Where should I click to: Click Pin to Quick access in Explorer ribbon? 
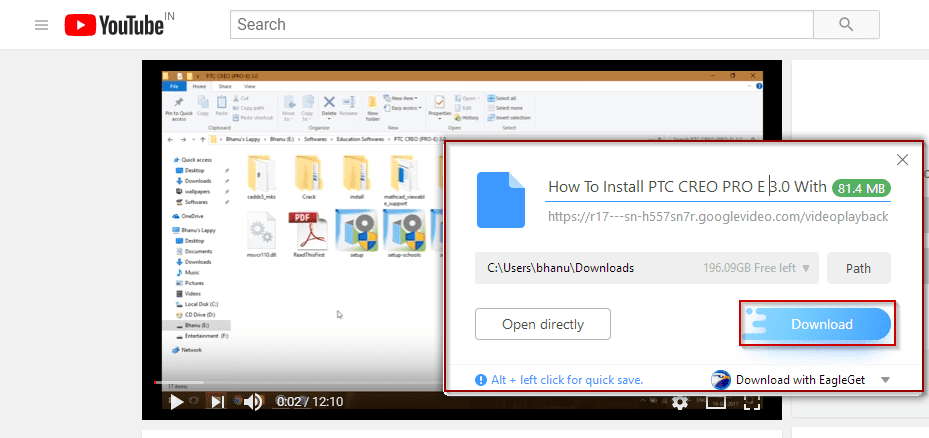pos(178,108)
